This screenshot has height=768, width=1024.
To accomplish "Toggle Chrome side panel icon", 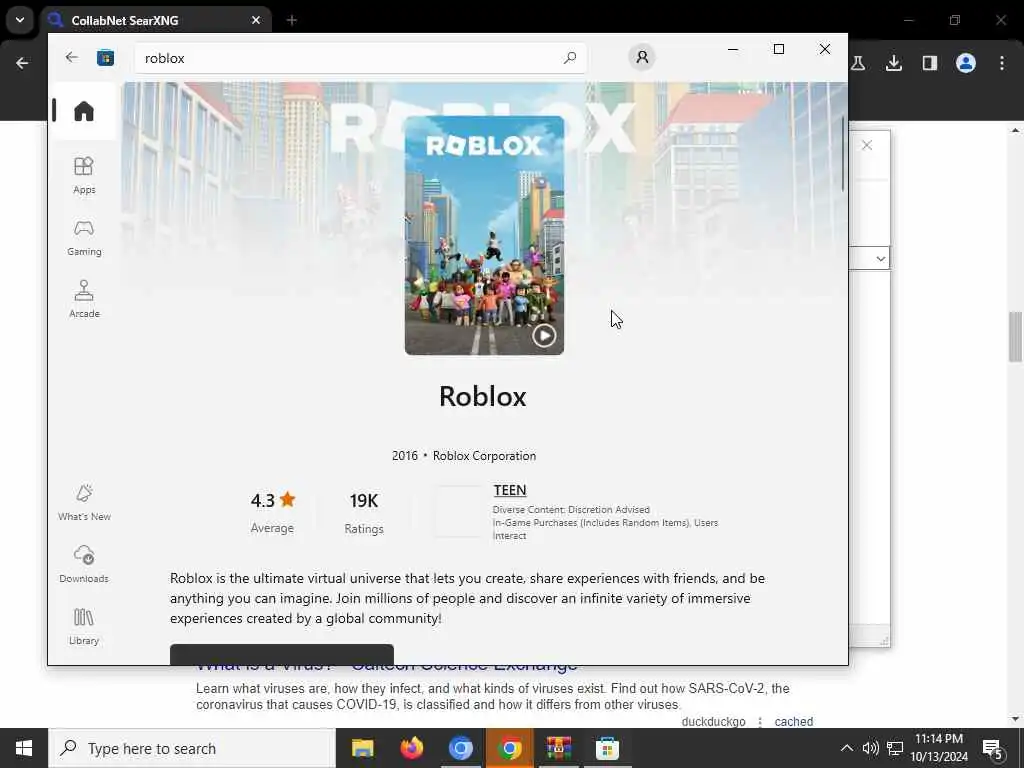I will point(929,63).
